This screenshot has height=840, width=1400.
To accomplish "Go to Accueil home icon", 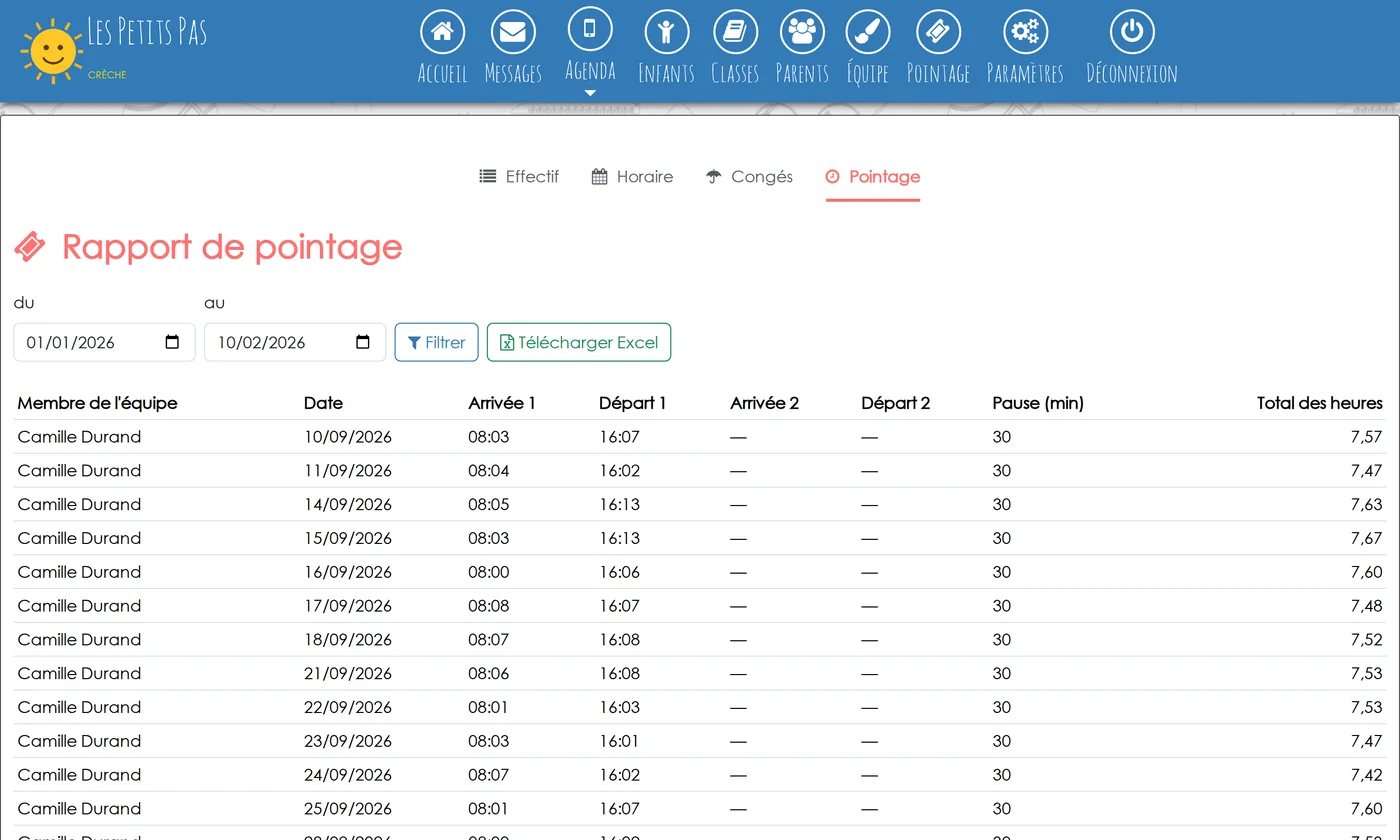I will click(x=442, y=32).
